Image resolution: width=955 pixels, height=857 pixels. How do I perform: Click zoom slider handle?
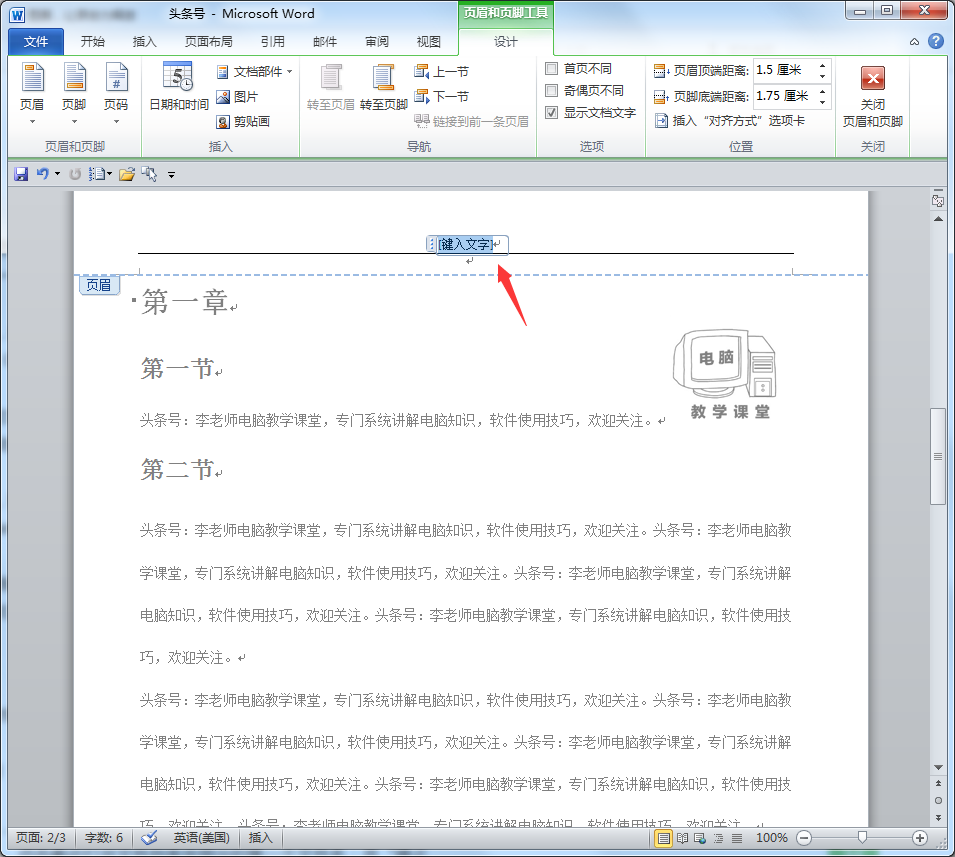point(862,838)
